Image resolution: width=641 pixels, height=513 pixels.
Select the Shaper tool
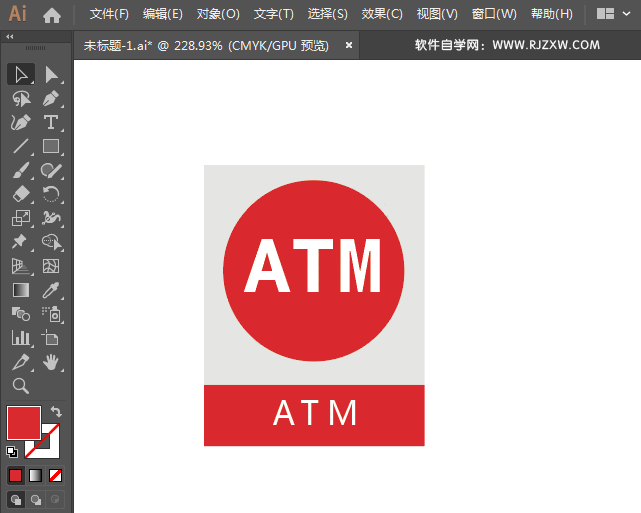pyautogui.click(x=52, y=170)
